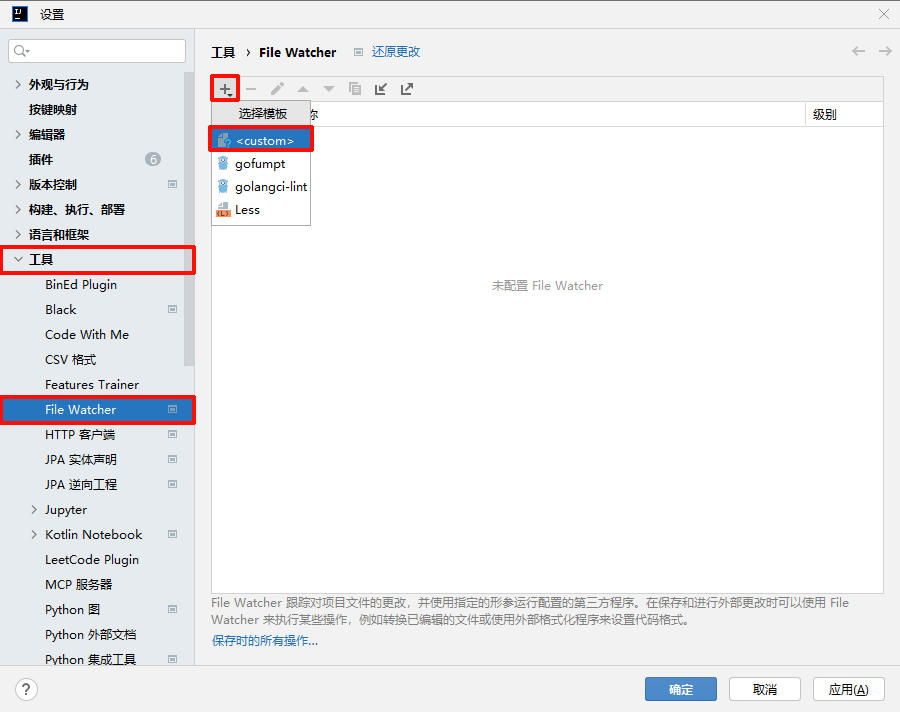The width and height of the screenshot is (900, 712).
Task: Click the move up arrow icon
Action: tap(303, 89)
